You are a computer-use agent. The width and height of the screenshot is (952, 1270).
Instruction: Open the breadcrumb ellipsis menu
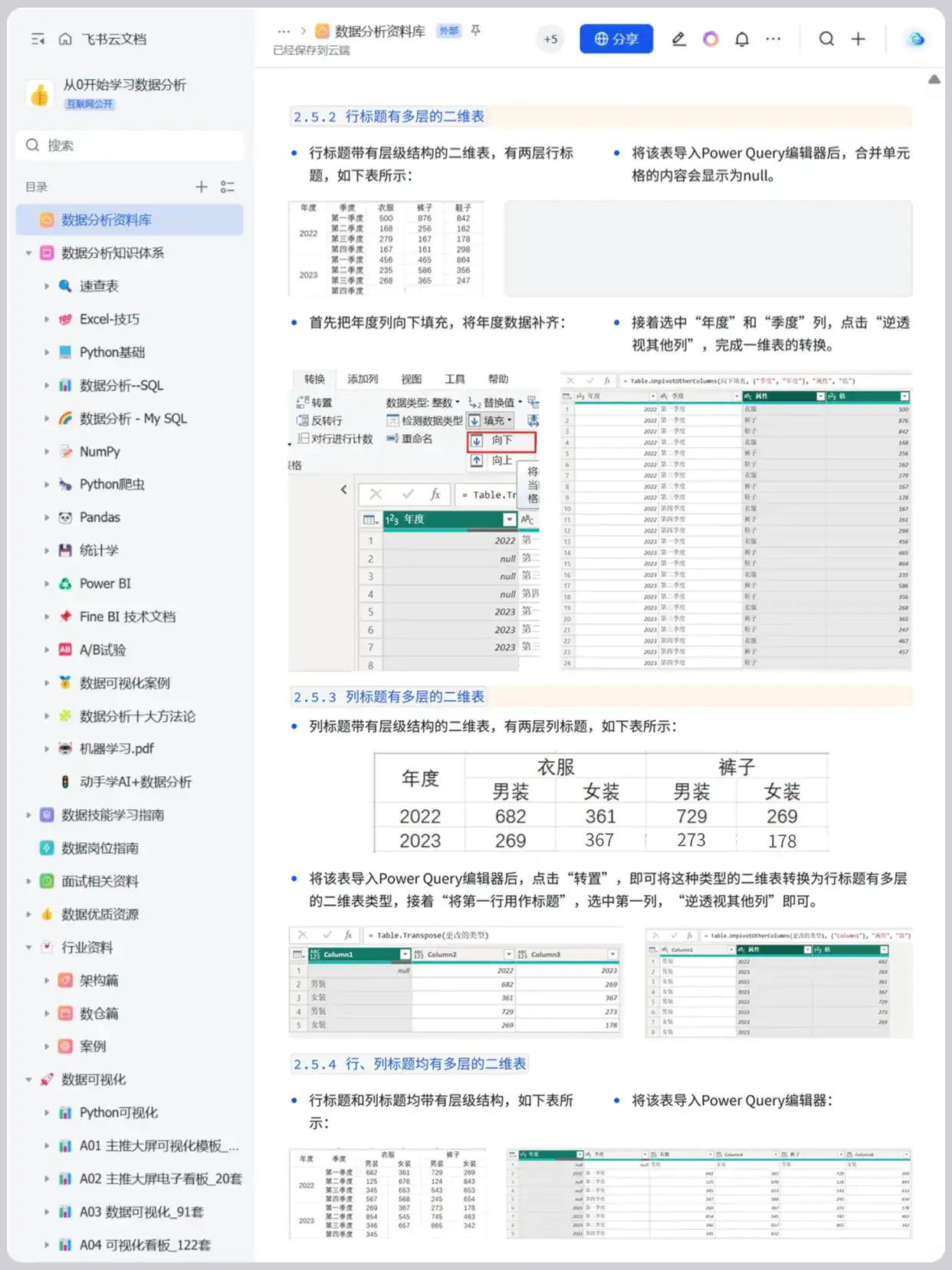coord(284,31)
